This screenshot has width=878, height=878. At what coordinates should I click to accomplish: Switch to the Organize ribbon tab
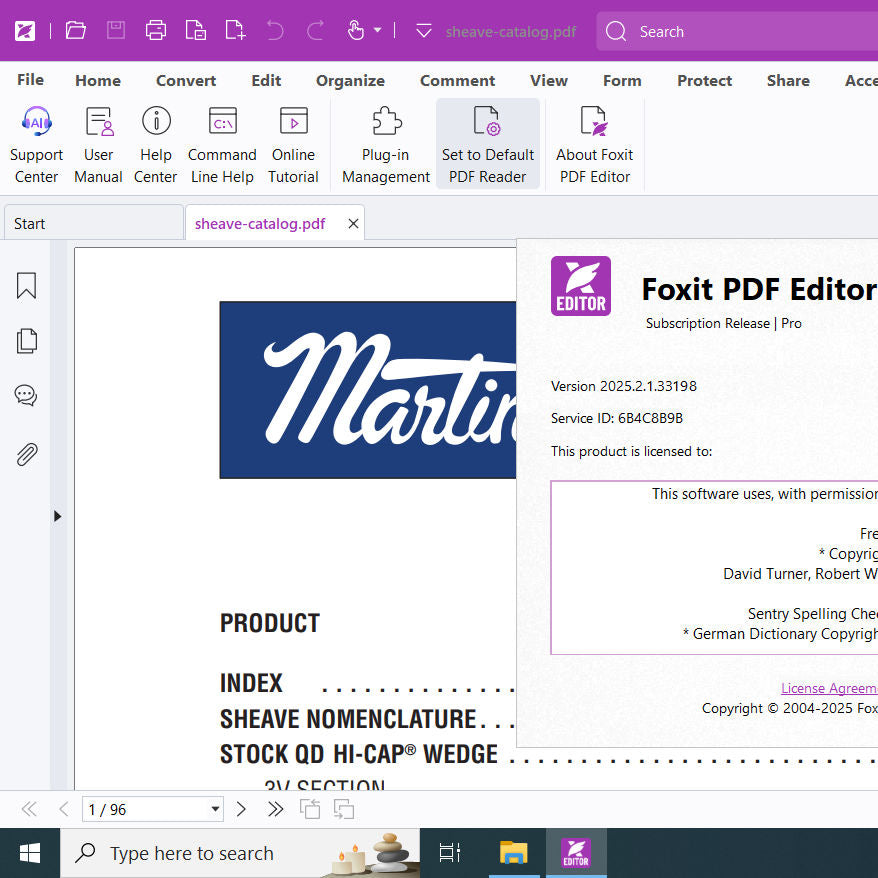[x=351, y=81]
